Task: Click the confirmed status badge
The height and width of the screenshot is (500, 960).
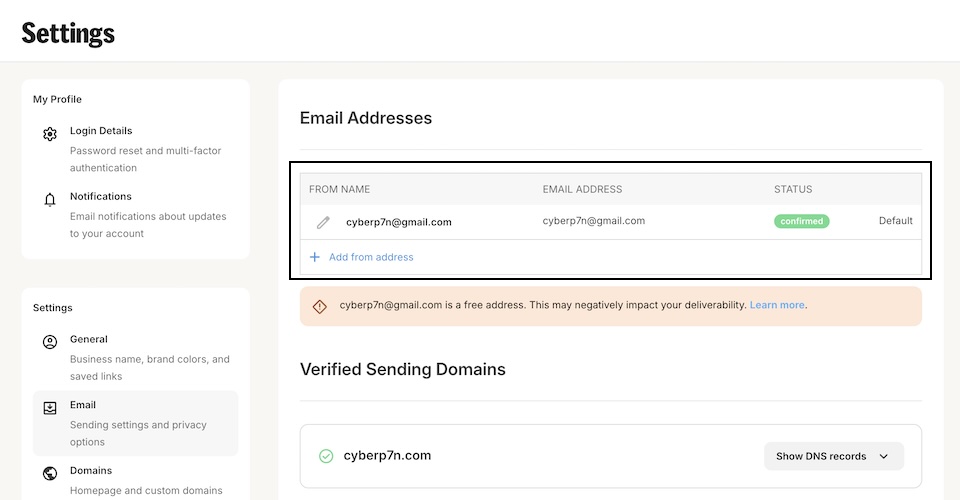Action: coord(801,221)
